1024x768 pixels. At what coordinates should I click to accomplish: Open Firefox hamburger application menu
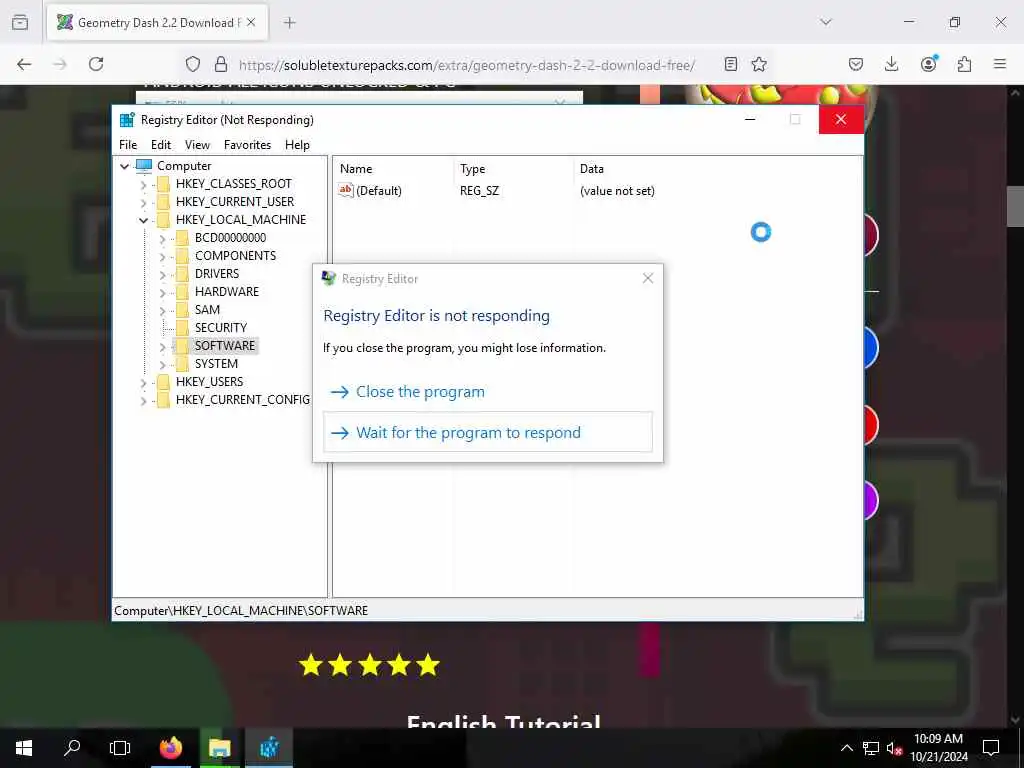[x=1000, y=64]
